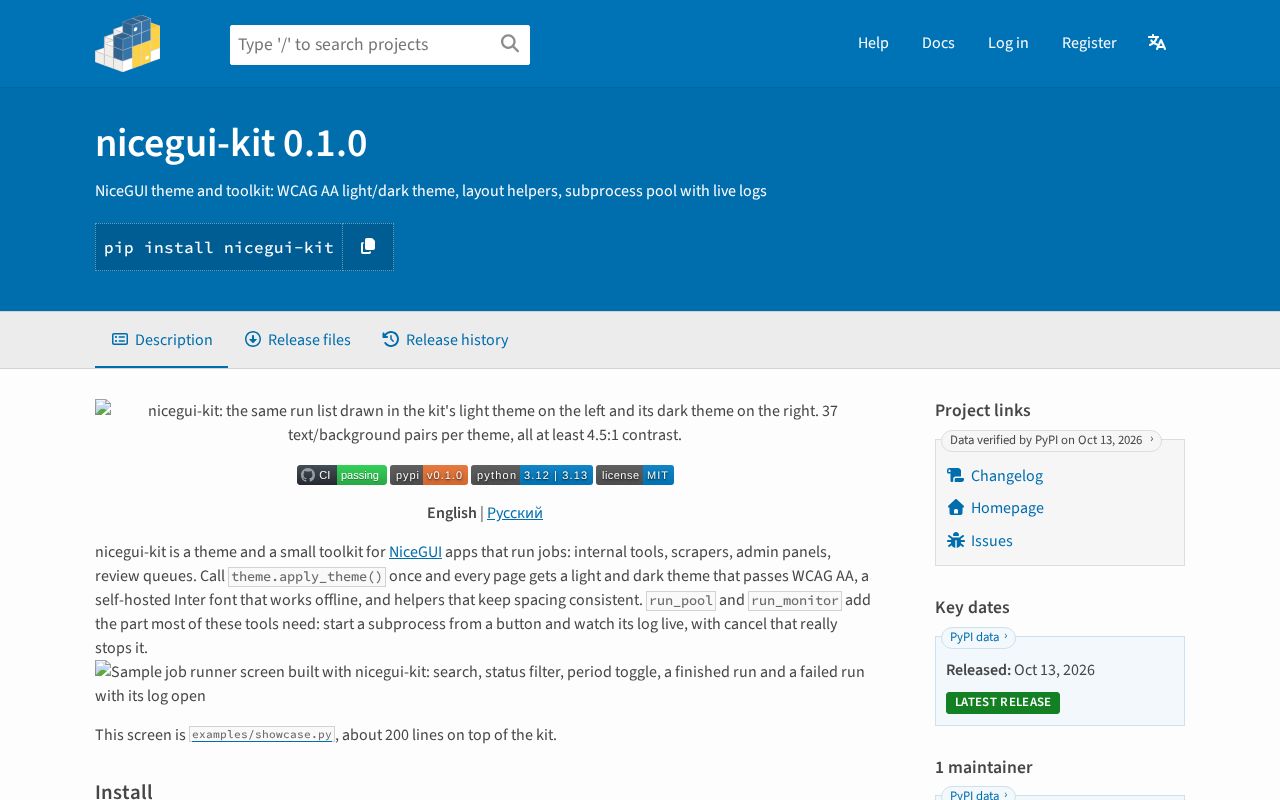
Task: Click the LATEST RELEASE badge
Action: [1003, 702]
